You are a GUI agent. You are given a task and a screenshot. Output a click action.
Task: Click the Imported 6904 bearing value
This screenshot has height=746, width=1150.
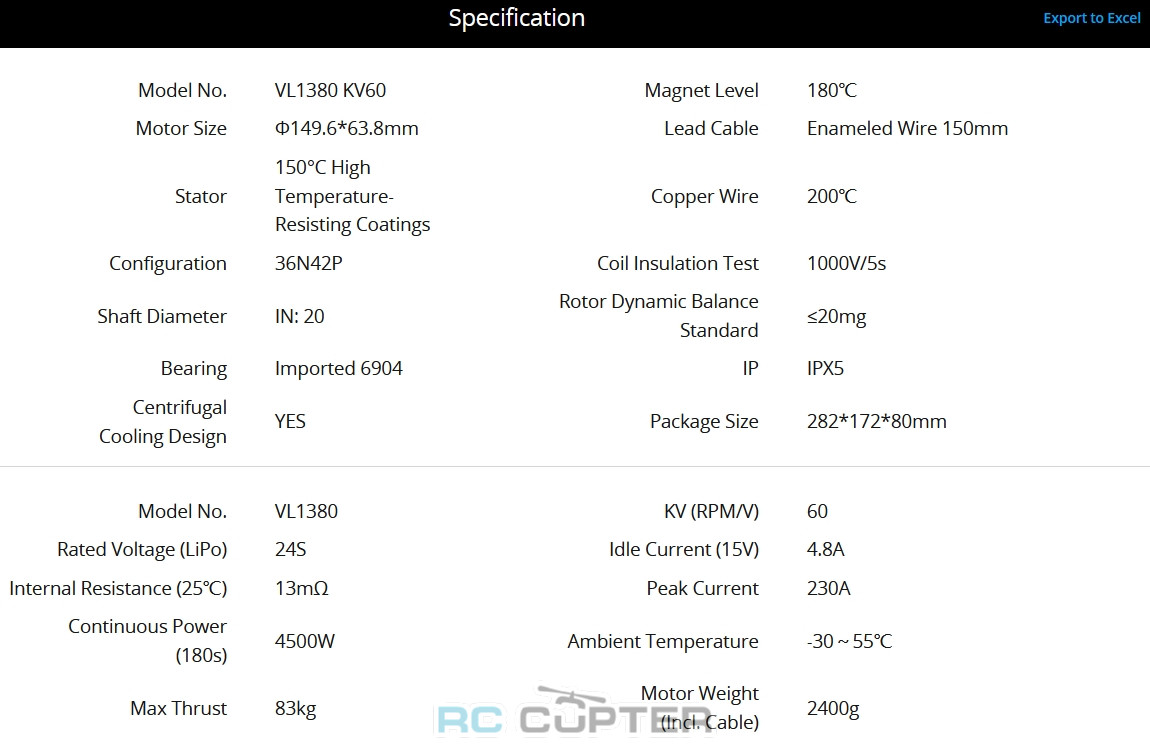pyautogui.click(x=338, y=368)
